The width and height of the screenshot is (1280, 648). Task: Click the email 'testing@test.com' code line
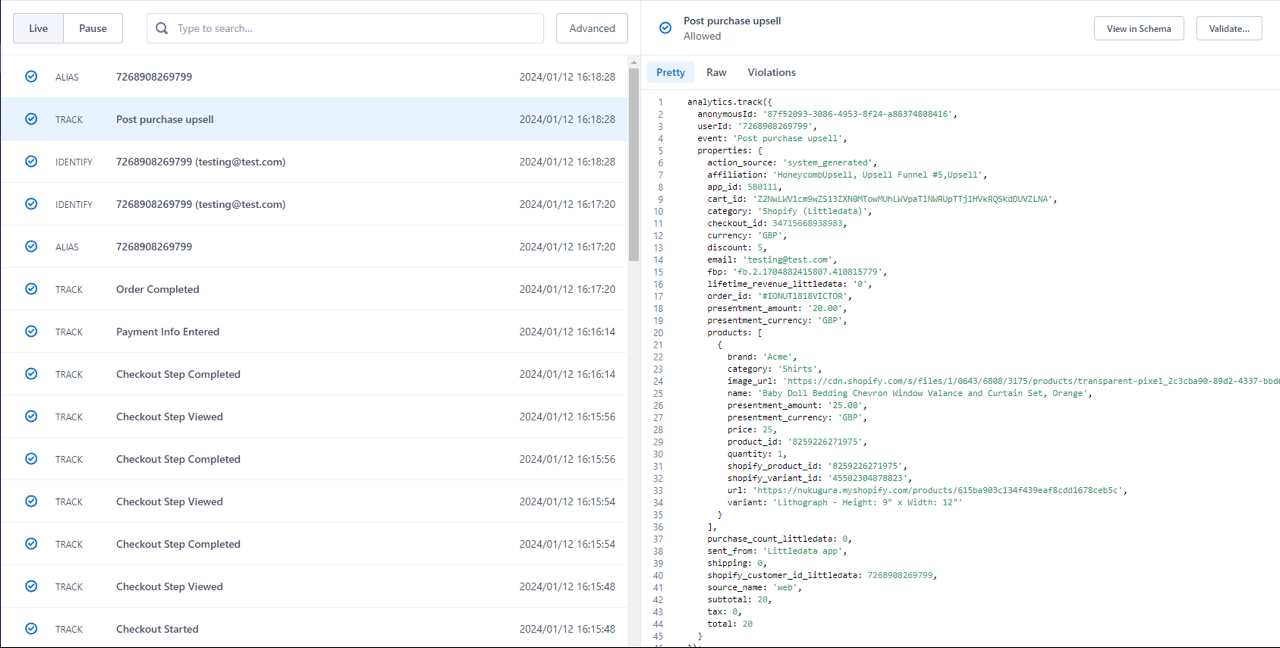click(x=772, y=259)
